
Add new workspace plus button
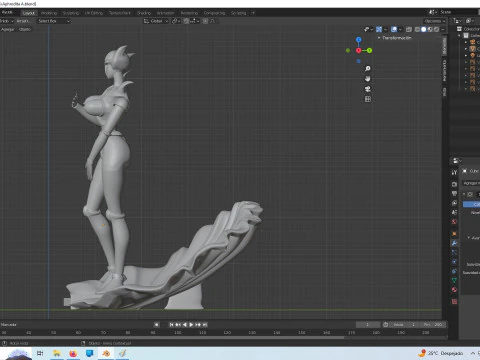tap(253, 13)
